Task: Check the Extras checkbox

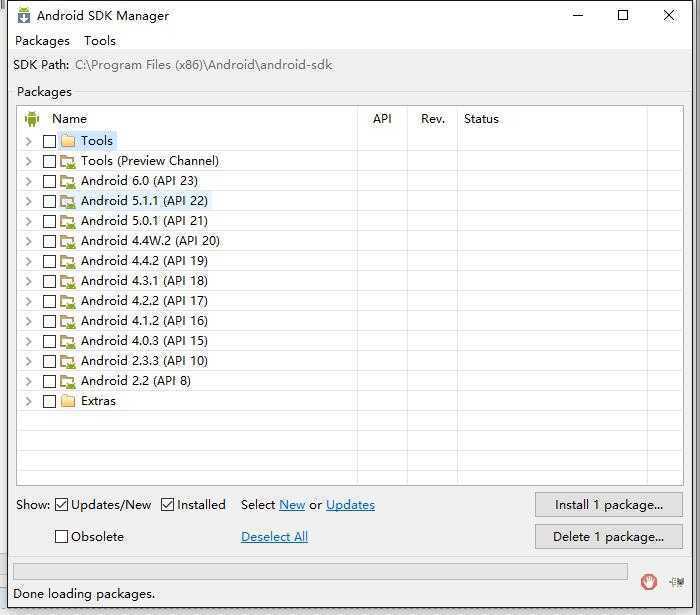Action: click(x=49, y=401)
